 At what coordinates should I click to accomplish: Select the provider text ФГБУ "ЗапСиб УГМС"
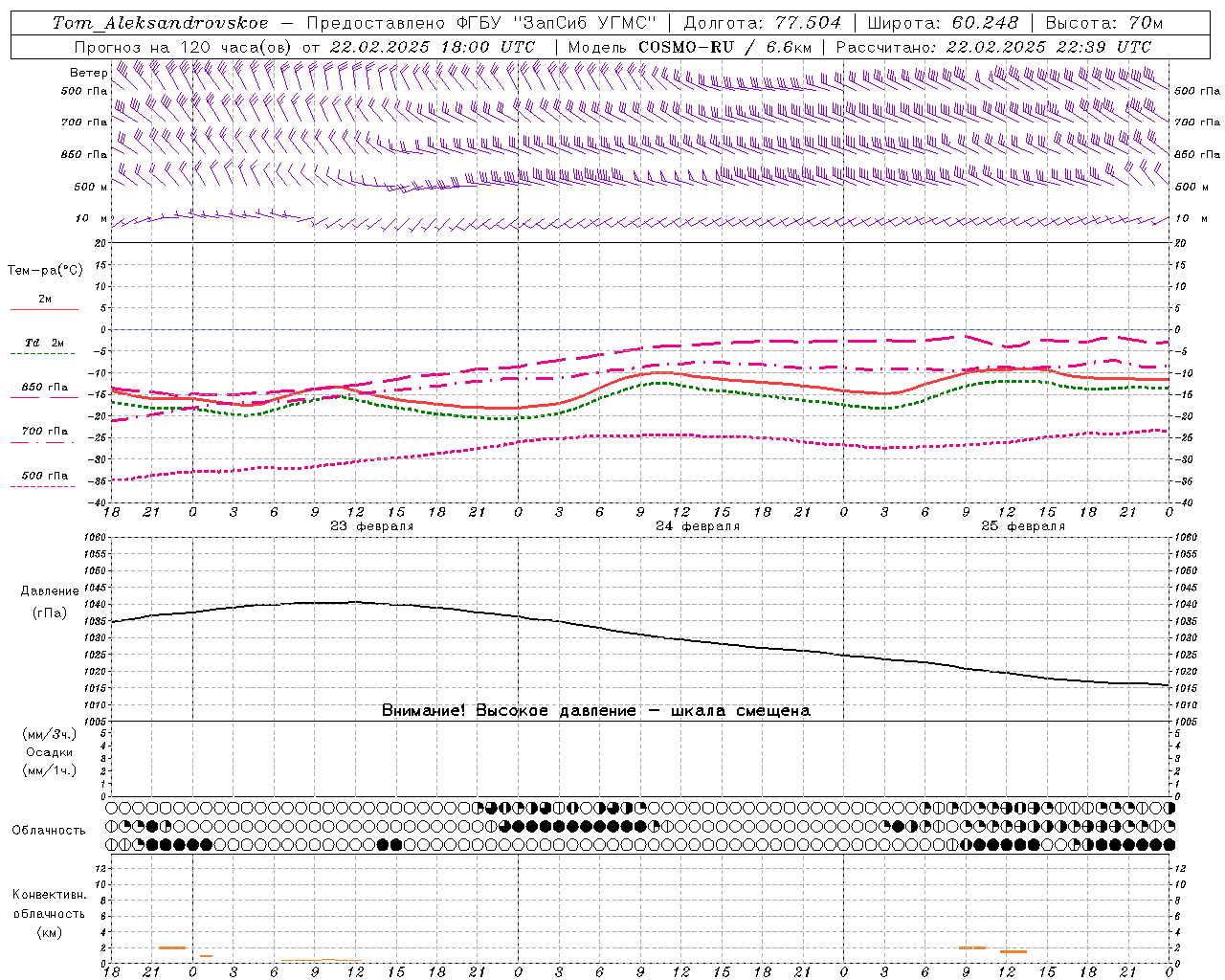point(559,23)
